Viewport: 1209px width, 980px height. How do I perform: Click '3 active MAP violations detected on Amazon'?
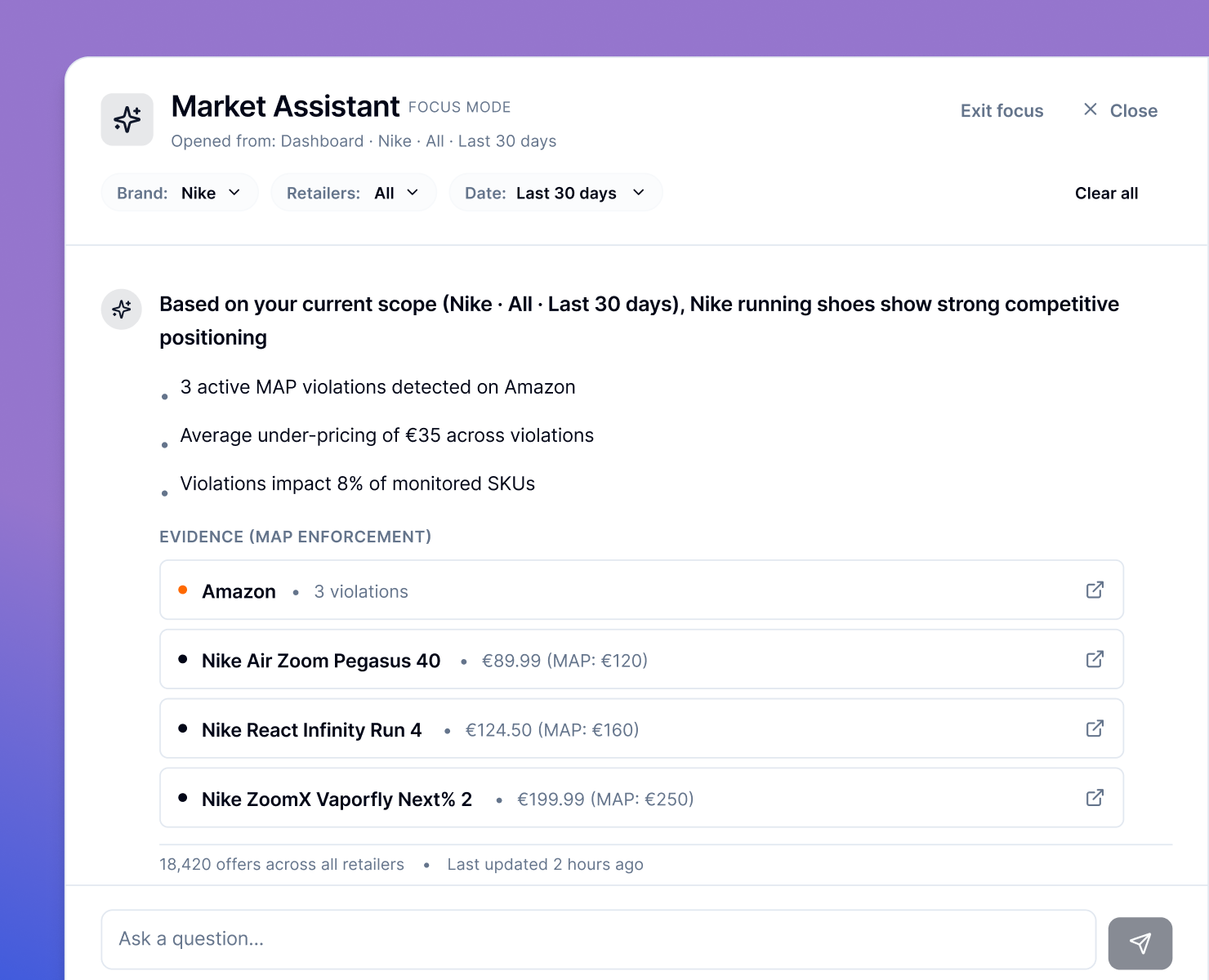click(x=377, y=387)
